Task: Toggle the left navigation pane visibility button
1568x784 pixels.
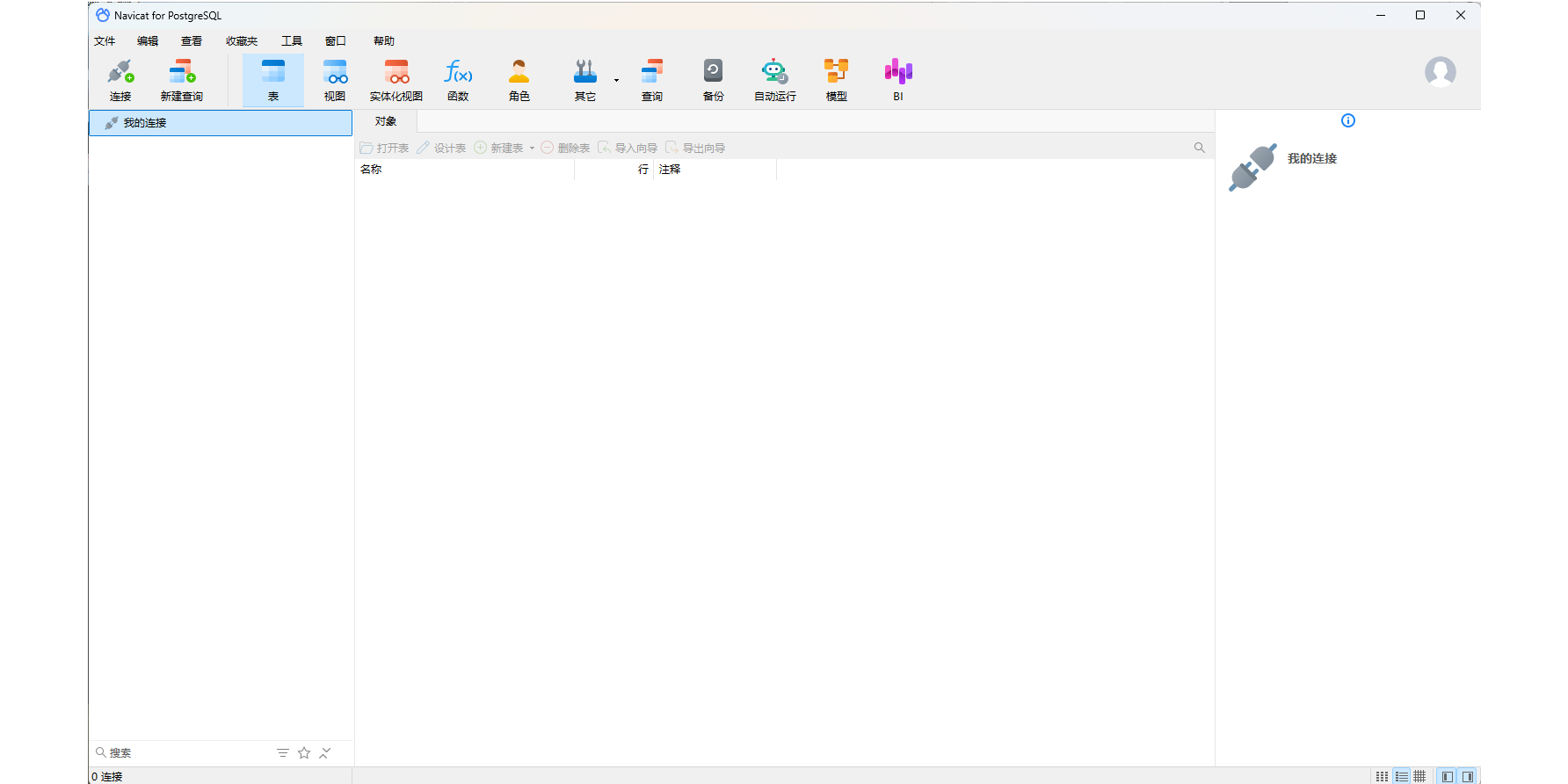Action: (x=1447, y=777)
